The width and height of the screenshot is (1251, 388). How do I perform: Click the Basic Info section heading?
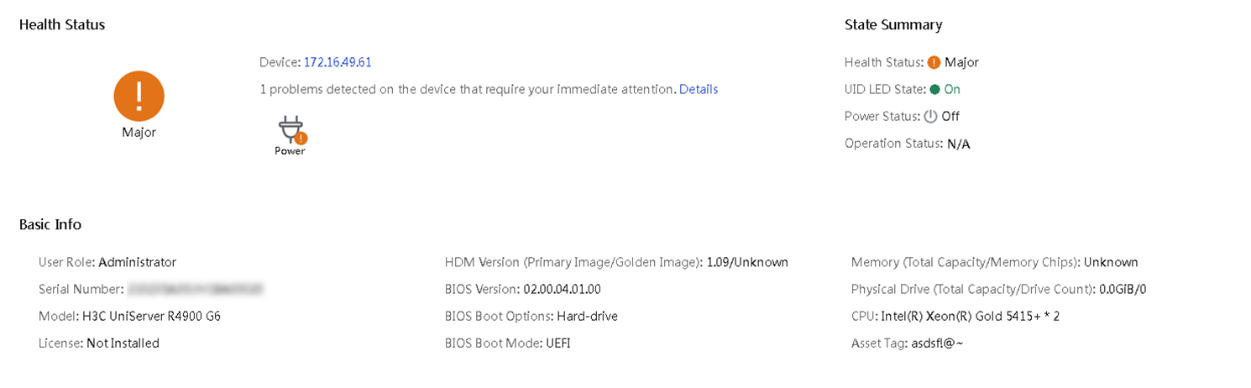[50, 224]
